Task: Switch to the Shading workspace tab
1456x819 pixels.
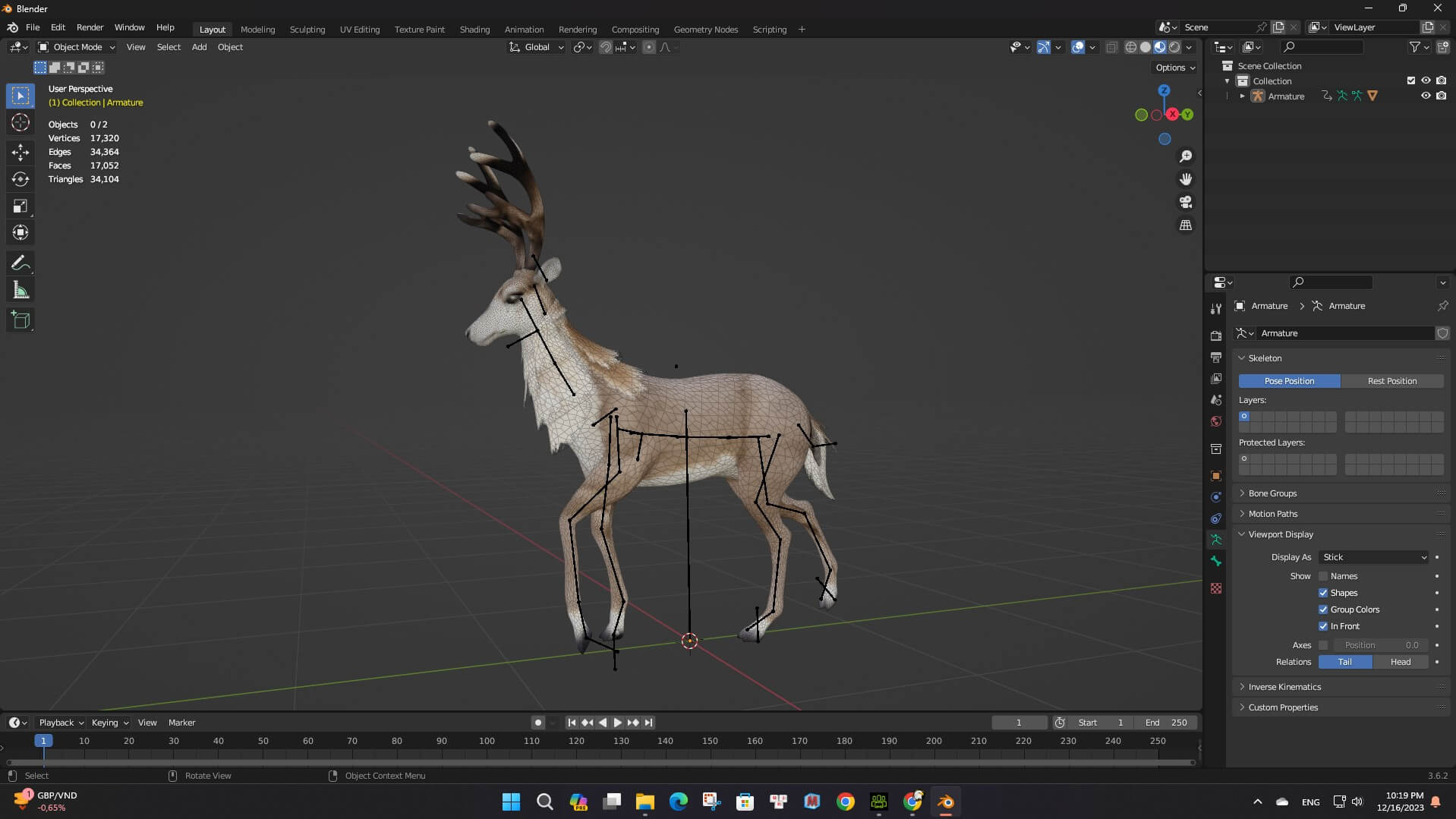Action: click(474, 30)
